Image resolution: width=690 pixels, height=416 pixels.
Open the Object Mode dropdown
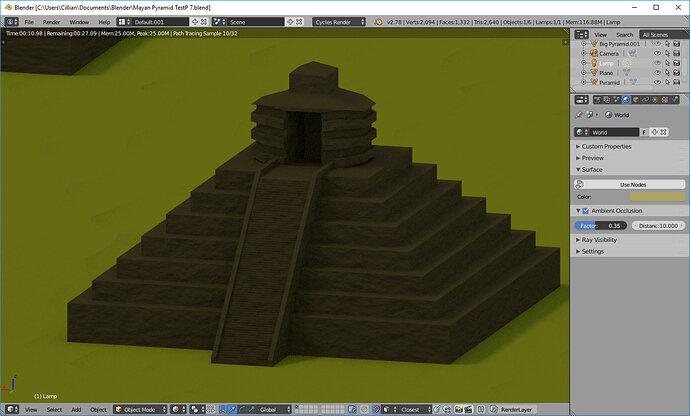coord(140,409)
